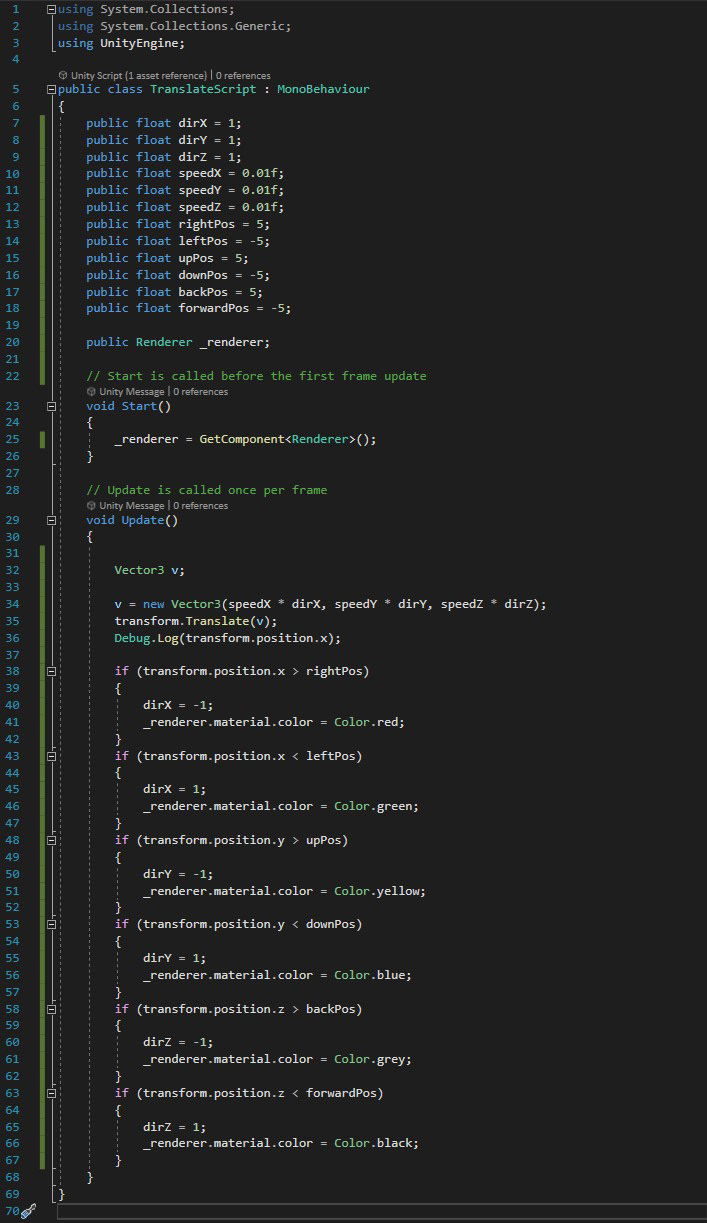Collapse the TranslateScript class at line 5
This screenshot has width=707, height=1223.
pos(51,89)
